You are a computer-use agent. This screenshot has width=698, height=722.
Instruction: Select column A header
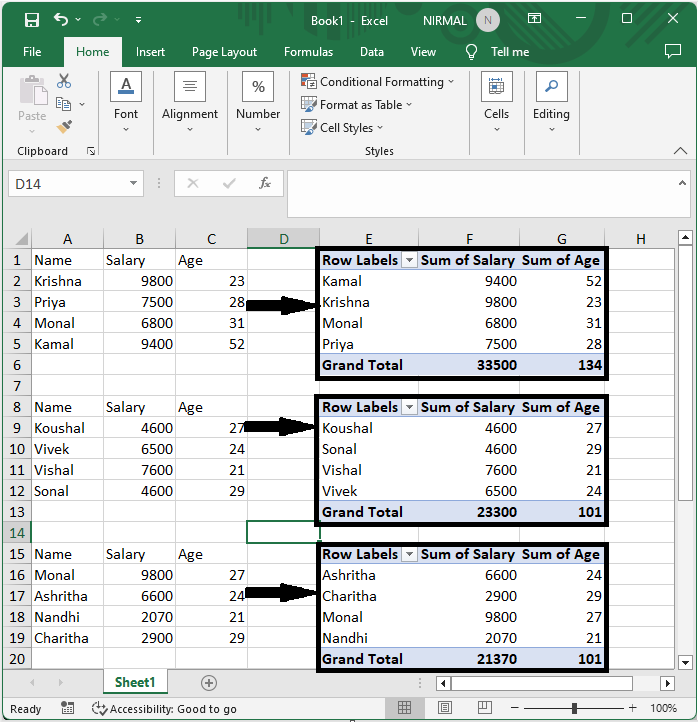[x=67, y=239]
